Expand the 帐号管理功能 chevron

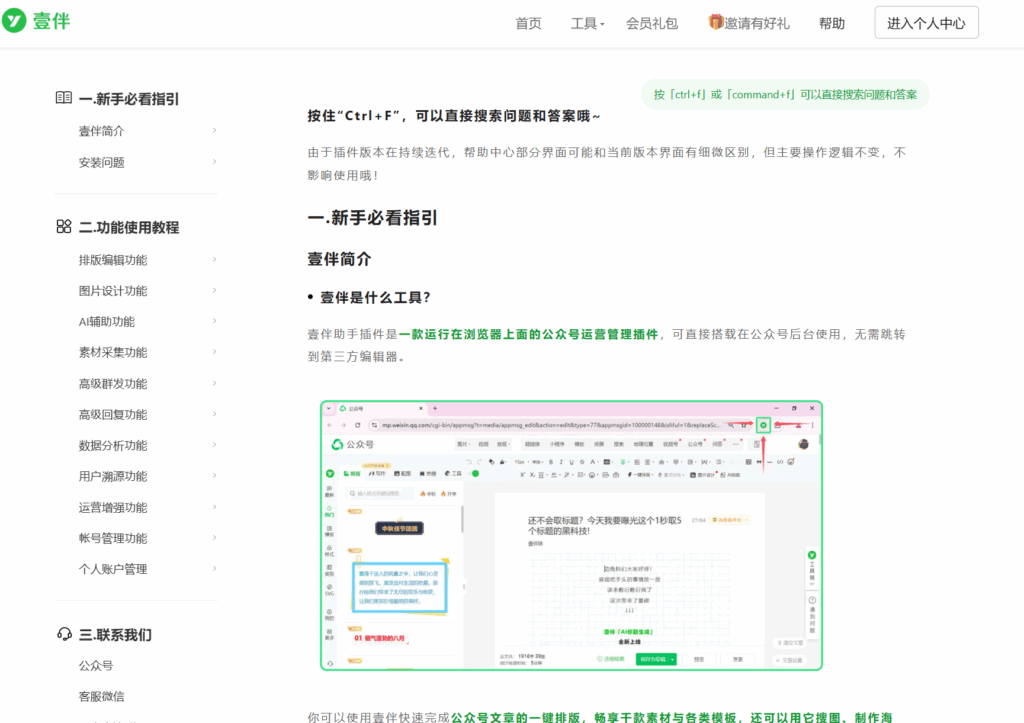click(214, 538)
